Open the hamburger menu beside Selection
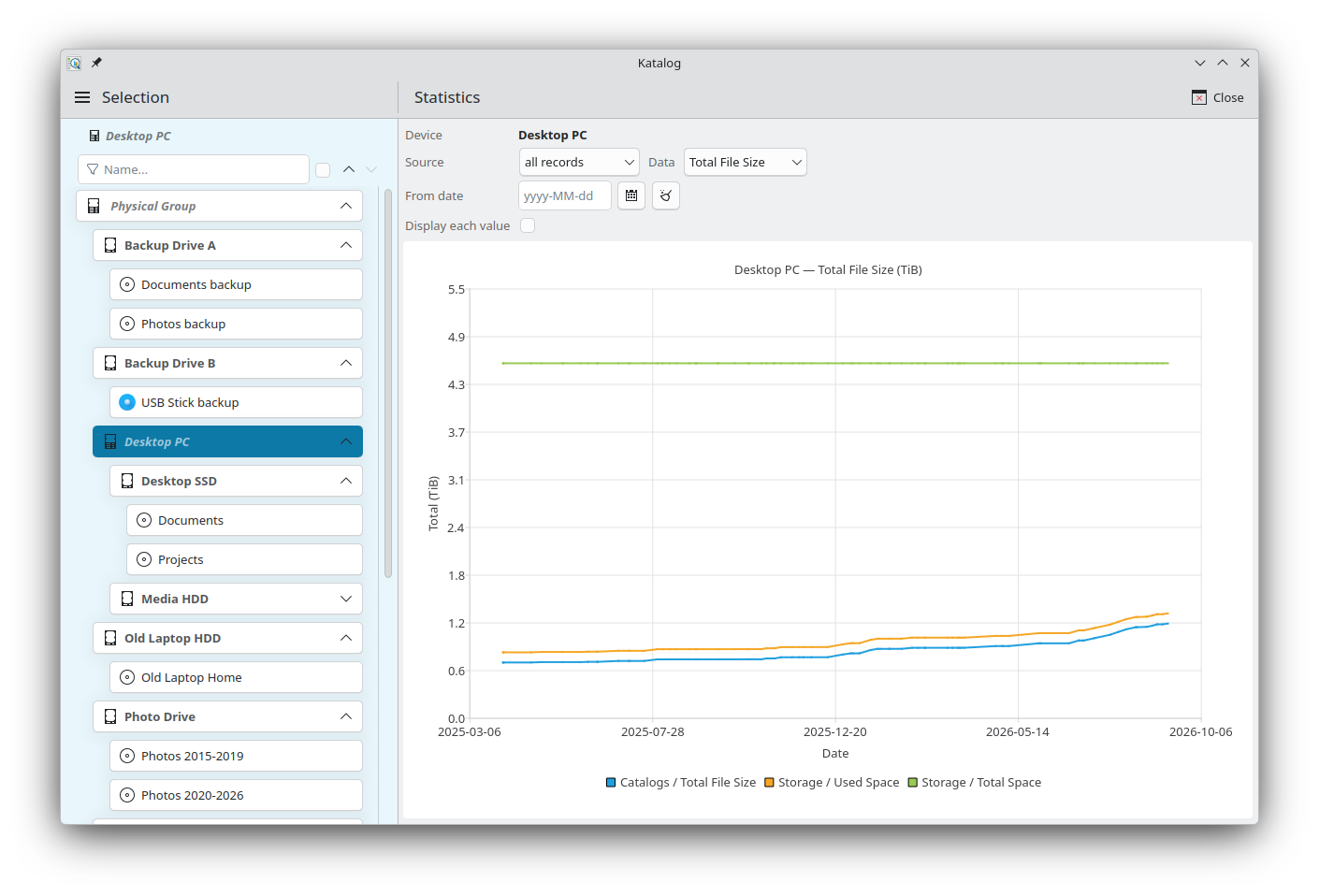 pyautogui.click(x=82, y=97)
